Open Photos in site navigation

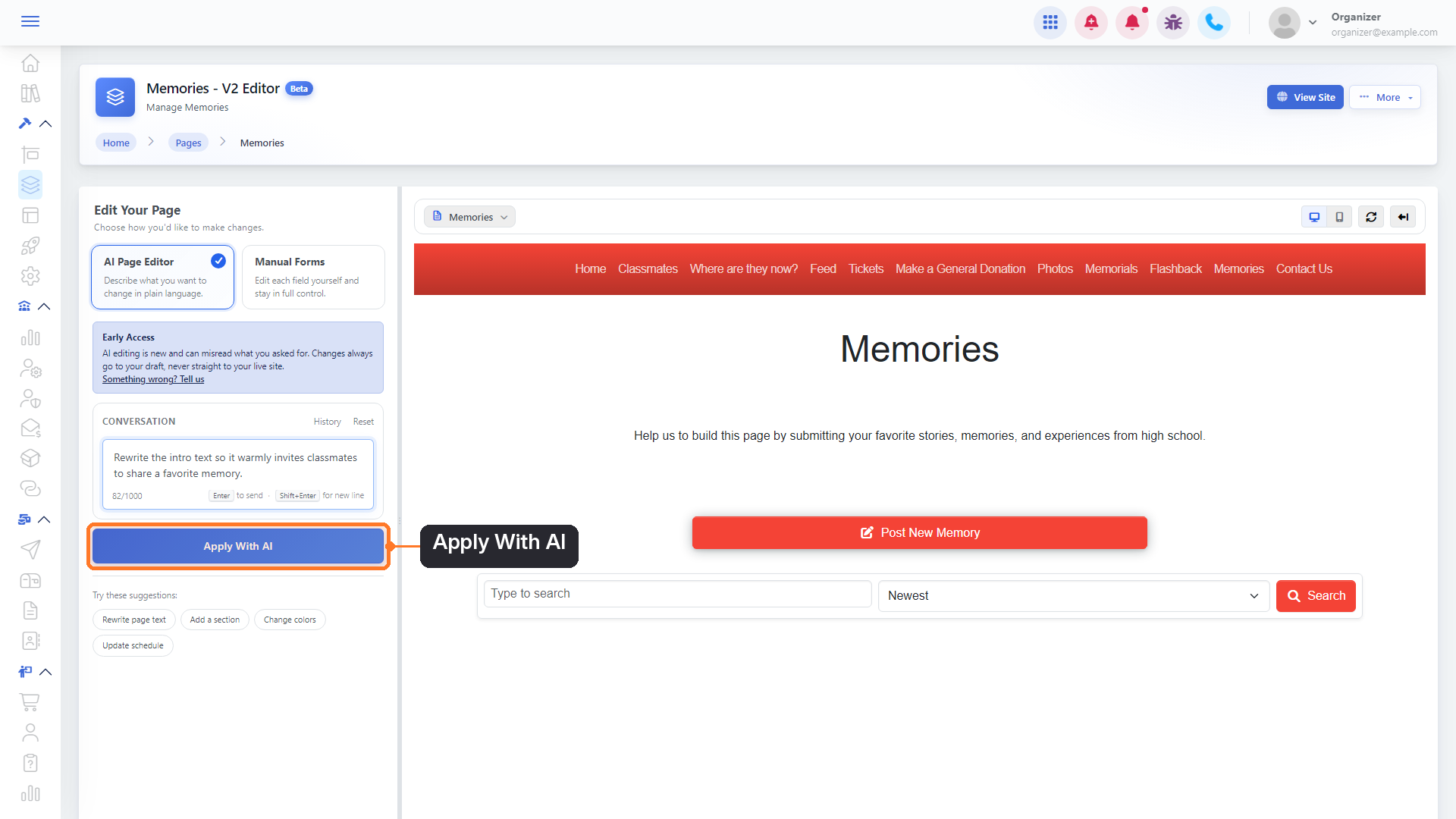pos(1055,268)
